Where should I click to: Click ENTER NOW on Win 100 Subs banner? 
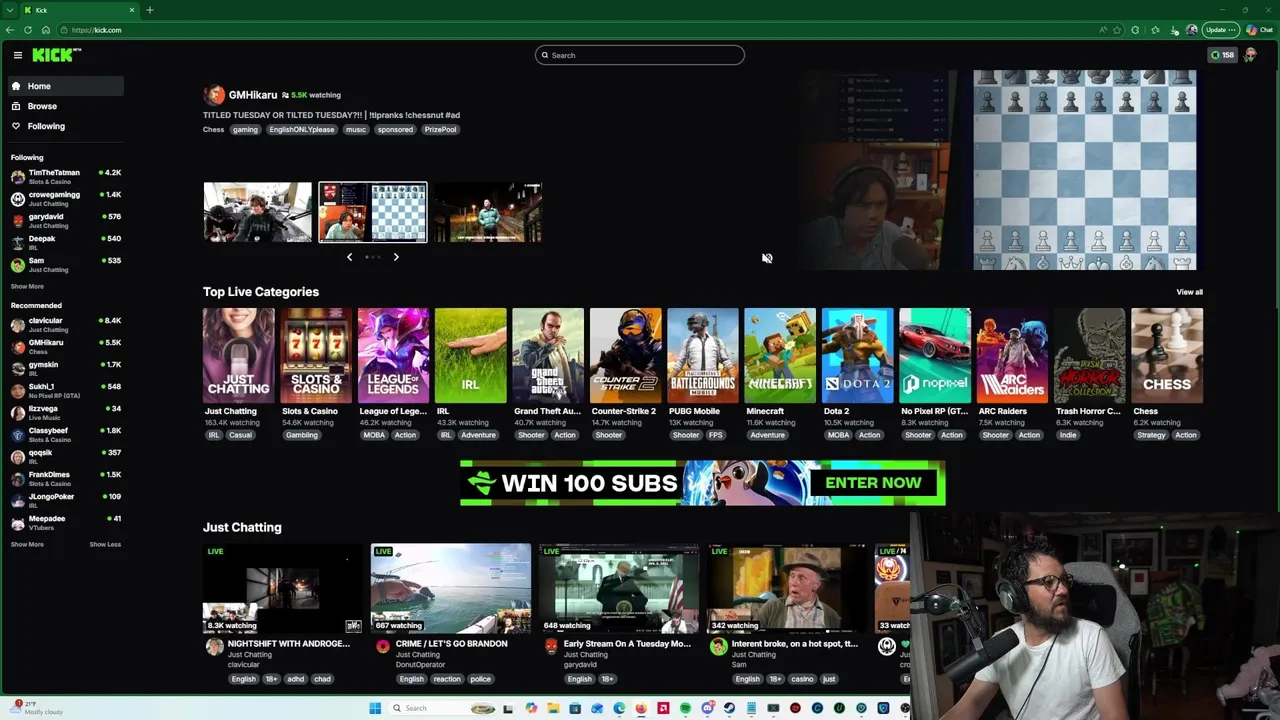click(x=873, y=483)
